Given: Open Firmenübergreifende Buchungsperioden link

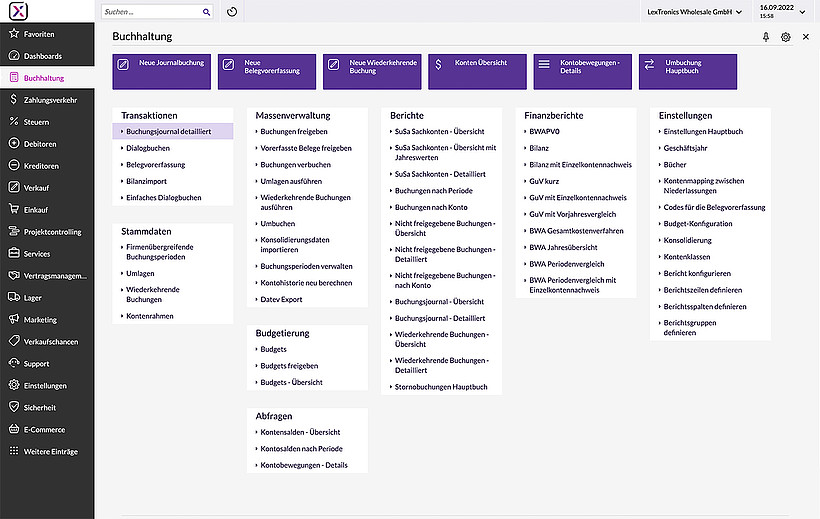Looking at the screenshot, I should click(160, 252).
